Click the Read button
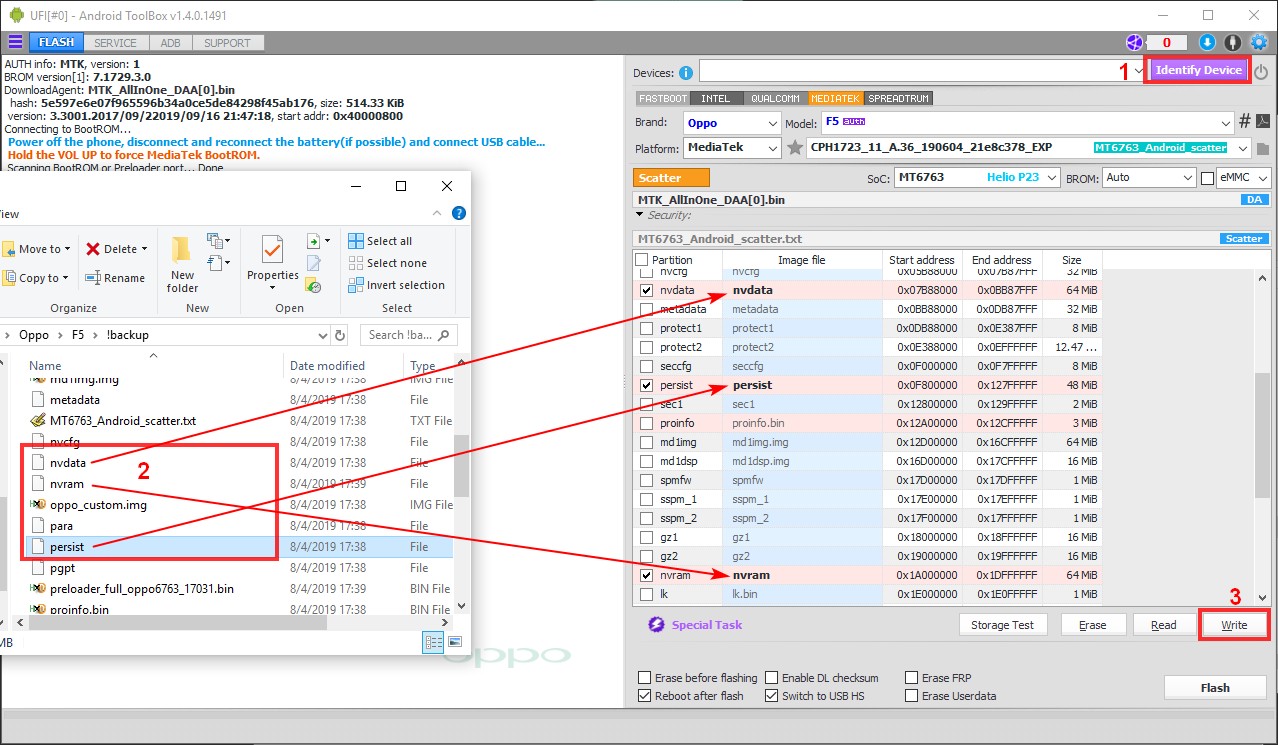Screen dimensions: 1278x745 (1163, 624)
